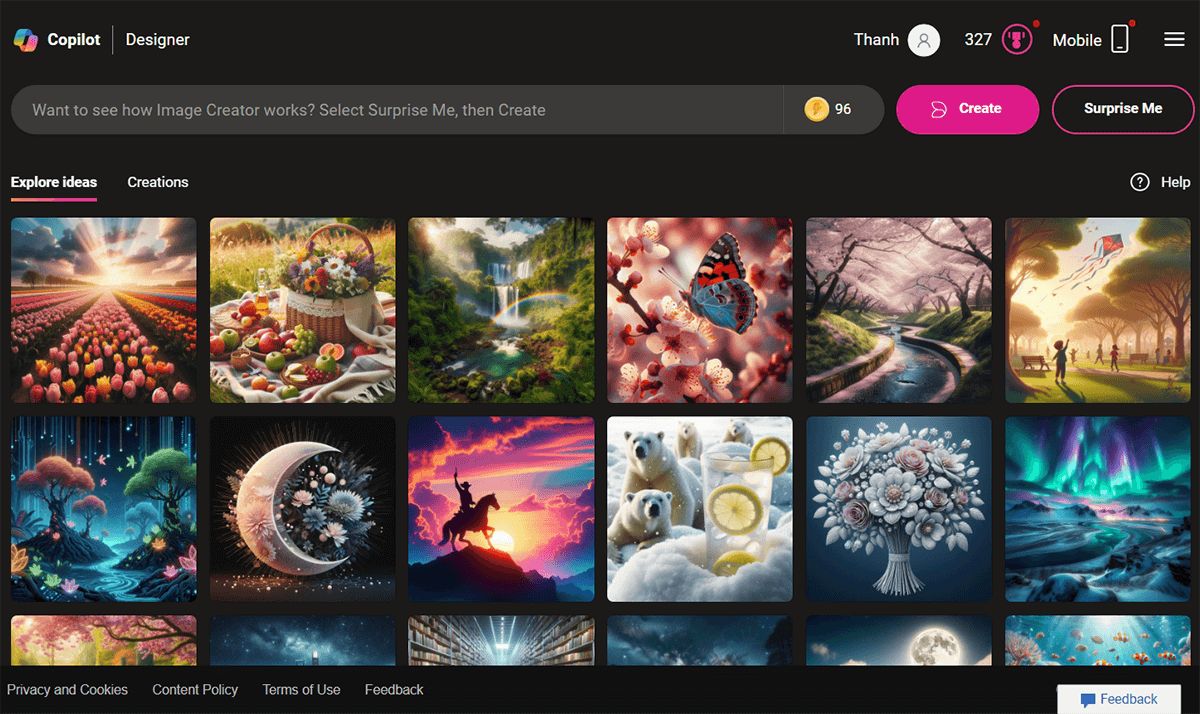This screenshot has height=714, width=1200.
Task: Click the rewards trophy icon
Action: (1017, 40)
